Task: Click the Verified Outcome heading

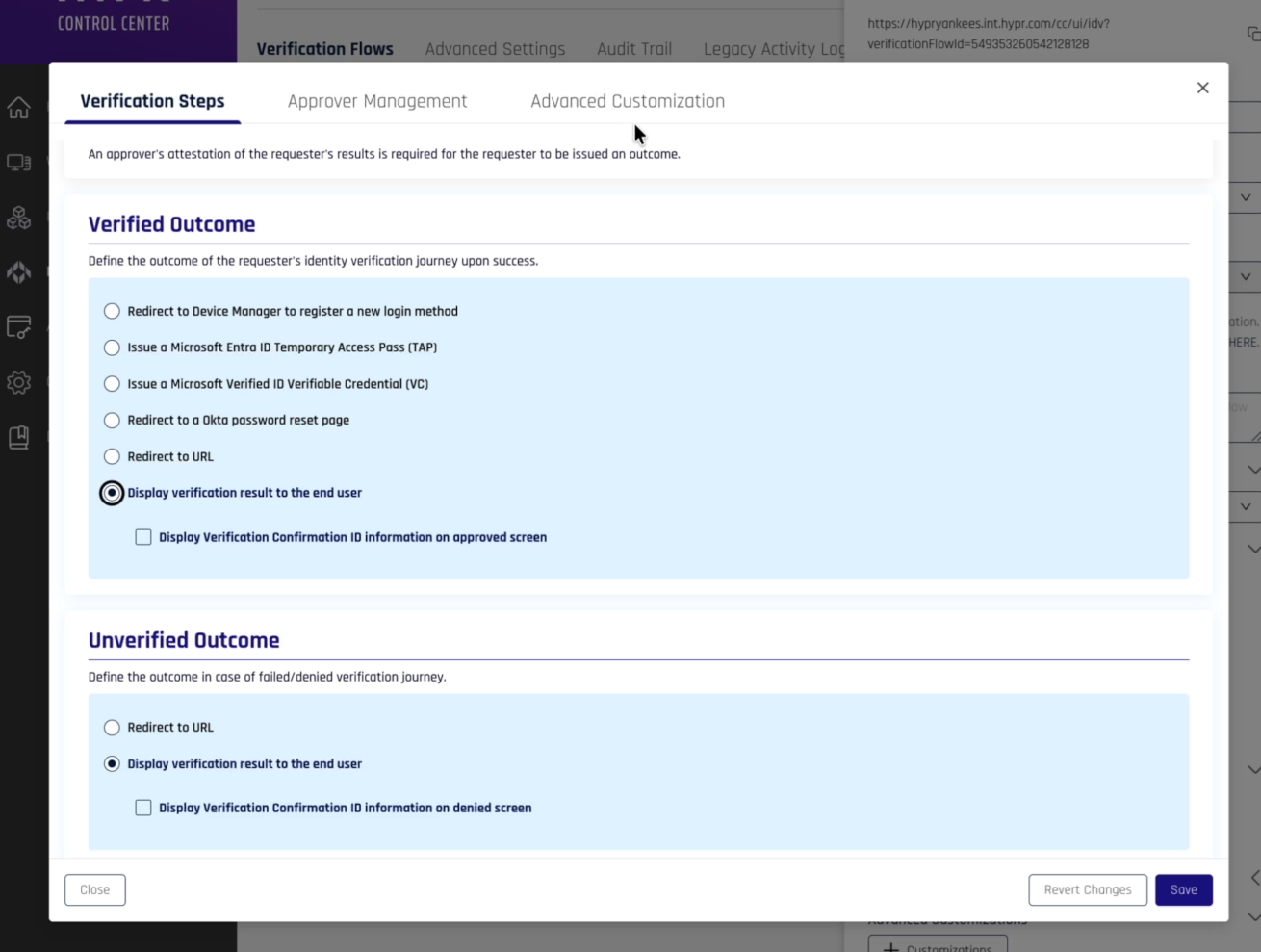Action: click(x=171, y=224)
